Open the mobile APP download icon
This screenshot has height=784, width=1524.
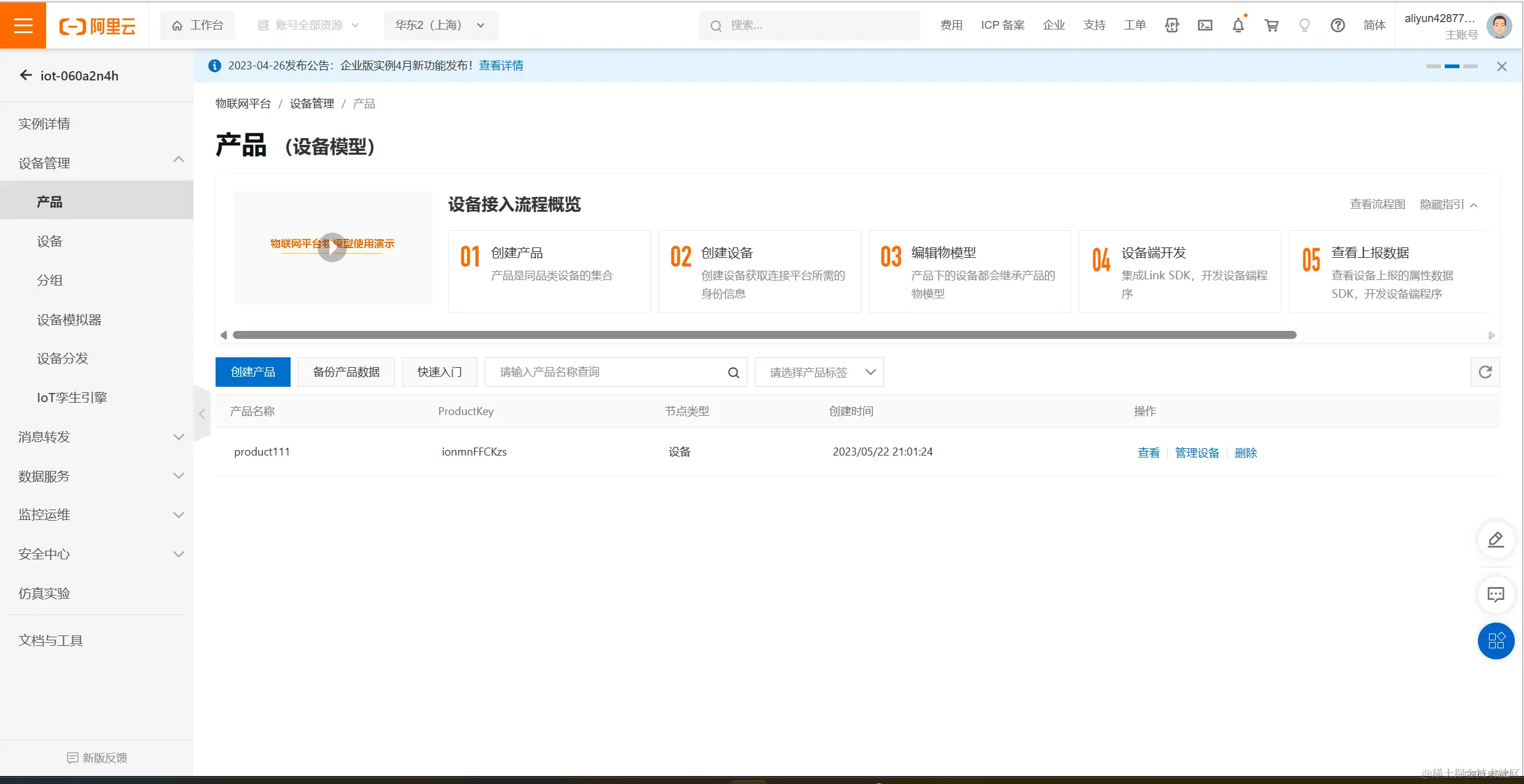[1172, 25]
